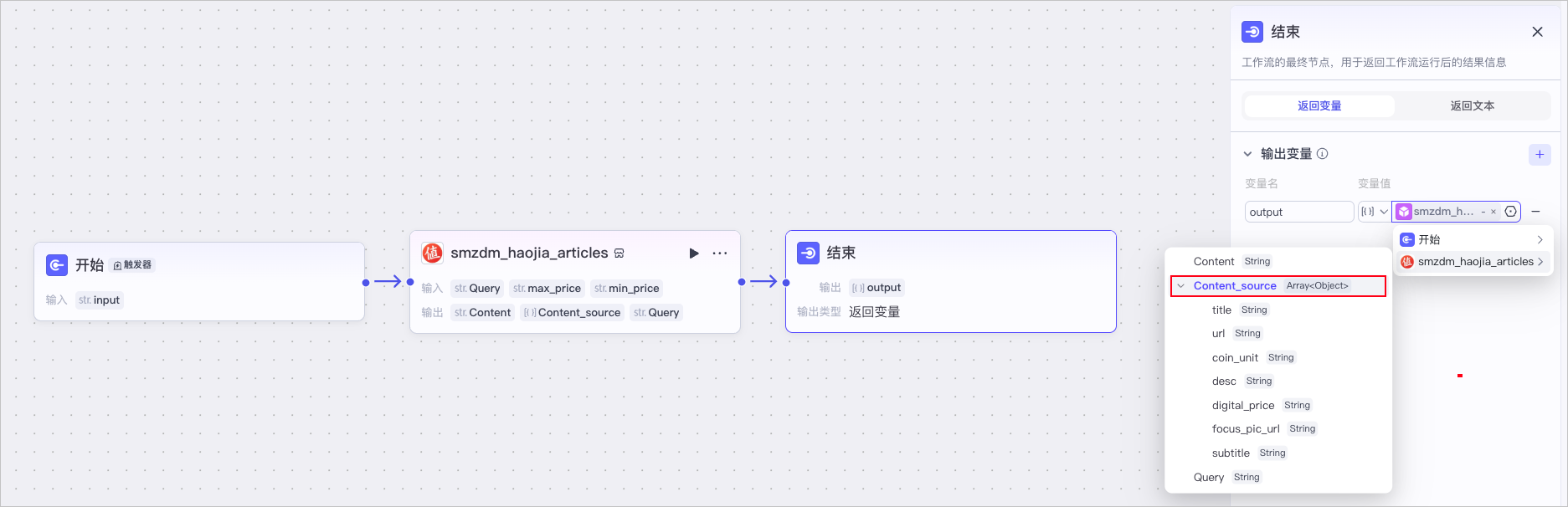Collapse the 输出变量 section
Image resolution: width=1568 pixels, height=507 pixels.
(1247, 154)
